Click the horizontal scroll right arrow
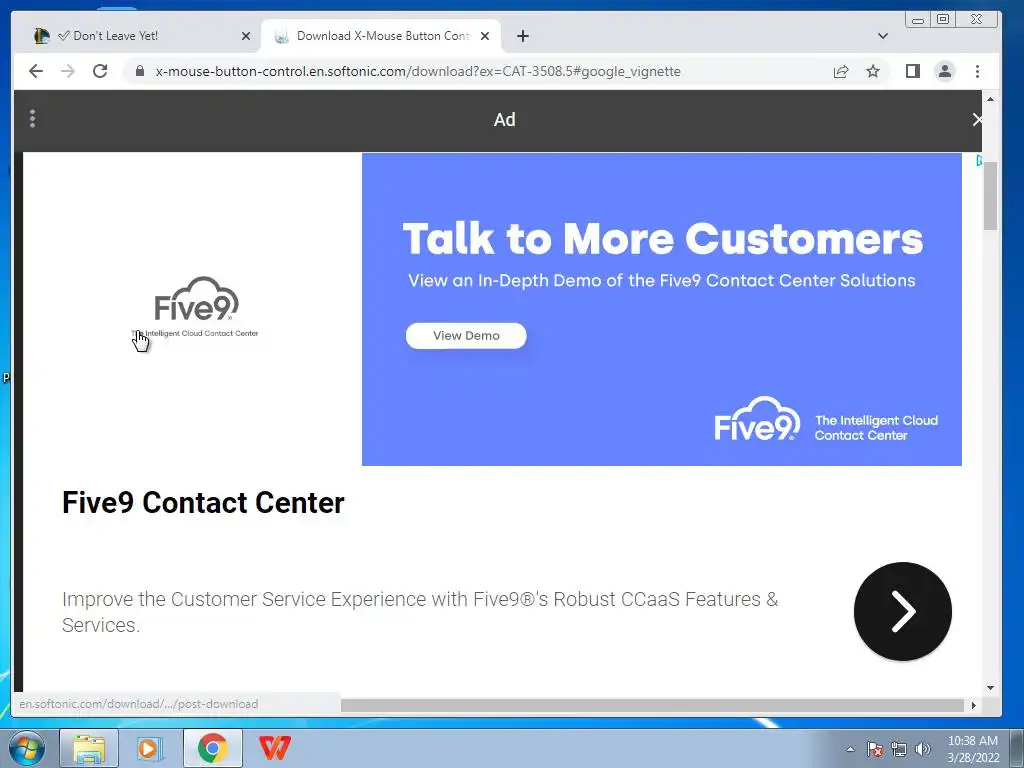The height and width of the screenshot is (768, 1024). pyautogui.click(x=974, y=705)
